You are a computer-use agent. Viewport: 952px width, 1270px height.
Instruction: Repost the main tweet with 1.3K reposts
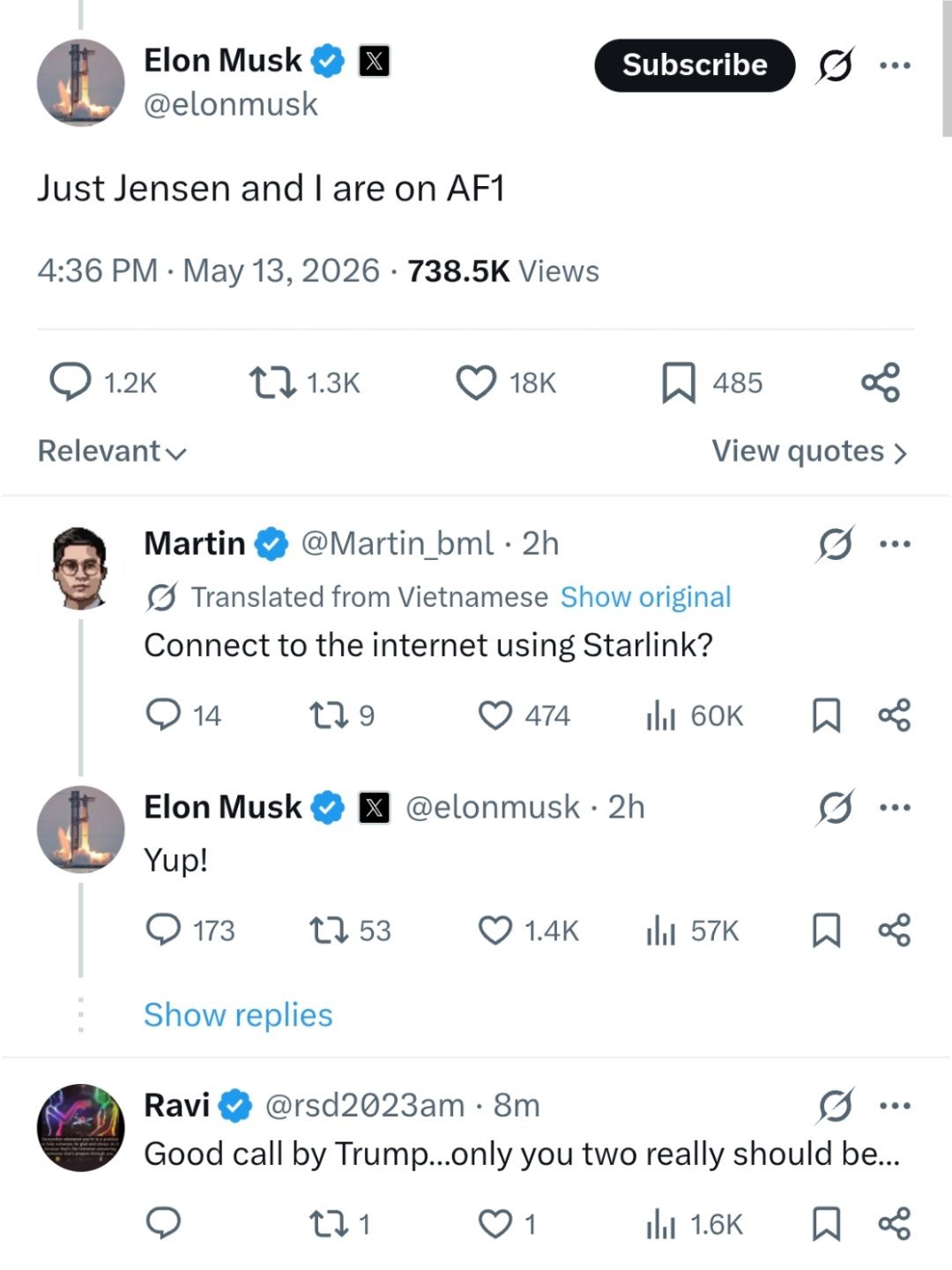coord(305,383)
